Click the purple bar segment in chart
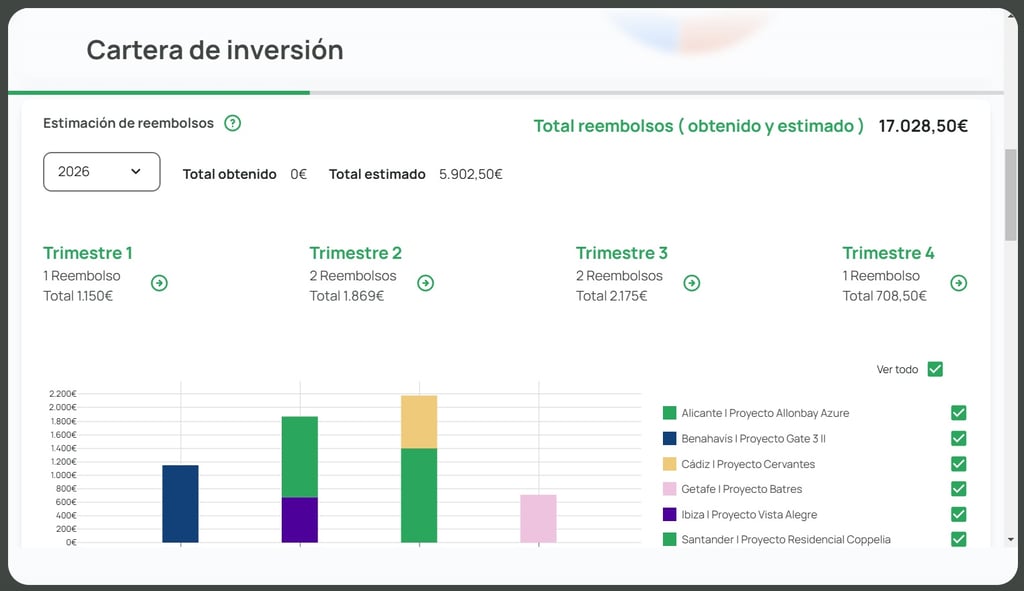1024x591 pixels. (300, 520)
